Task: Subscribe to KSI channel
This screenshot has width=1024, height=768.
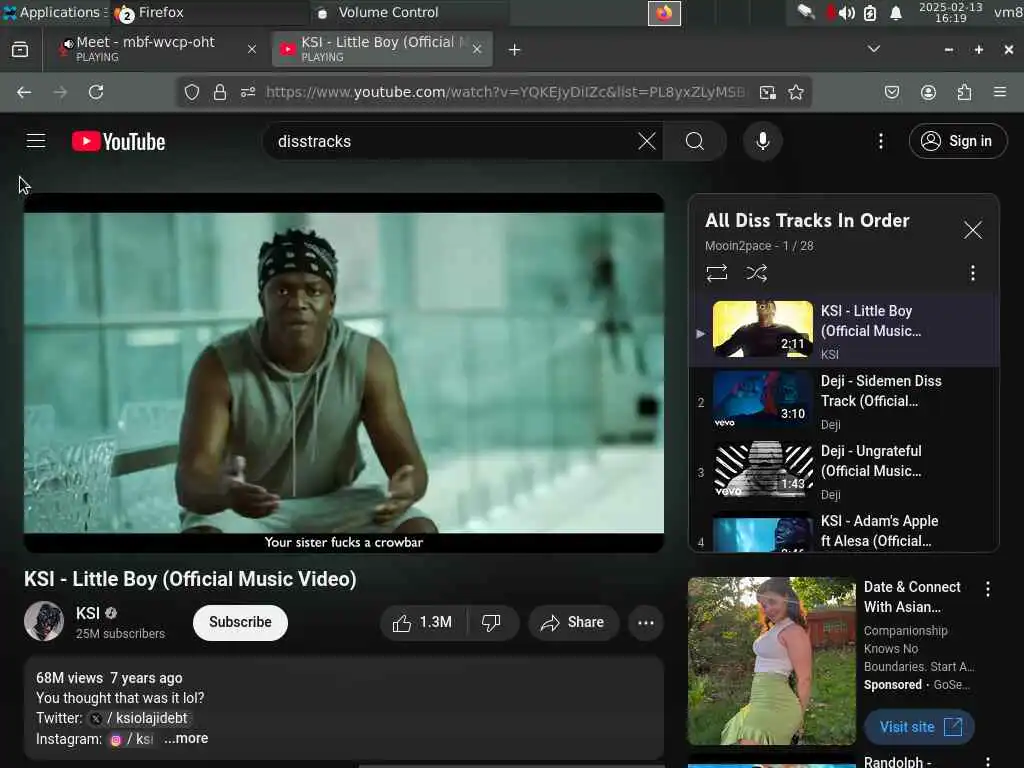Action: [240, 622]
